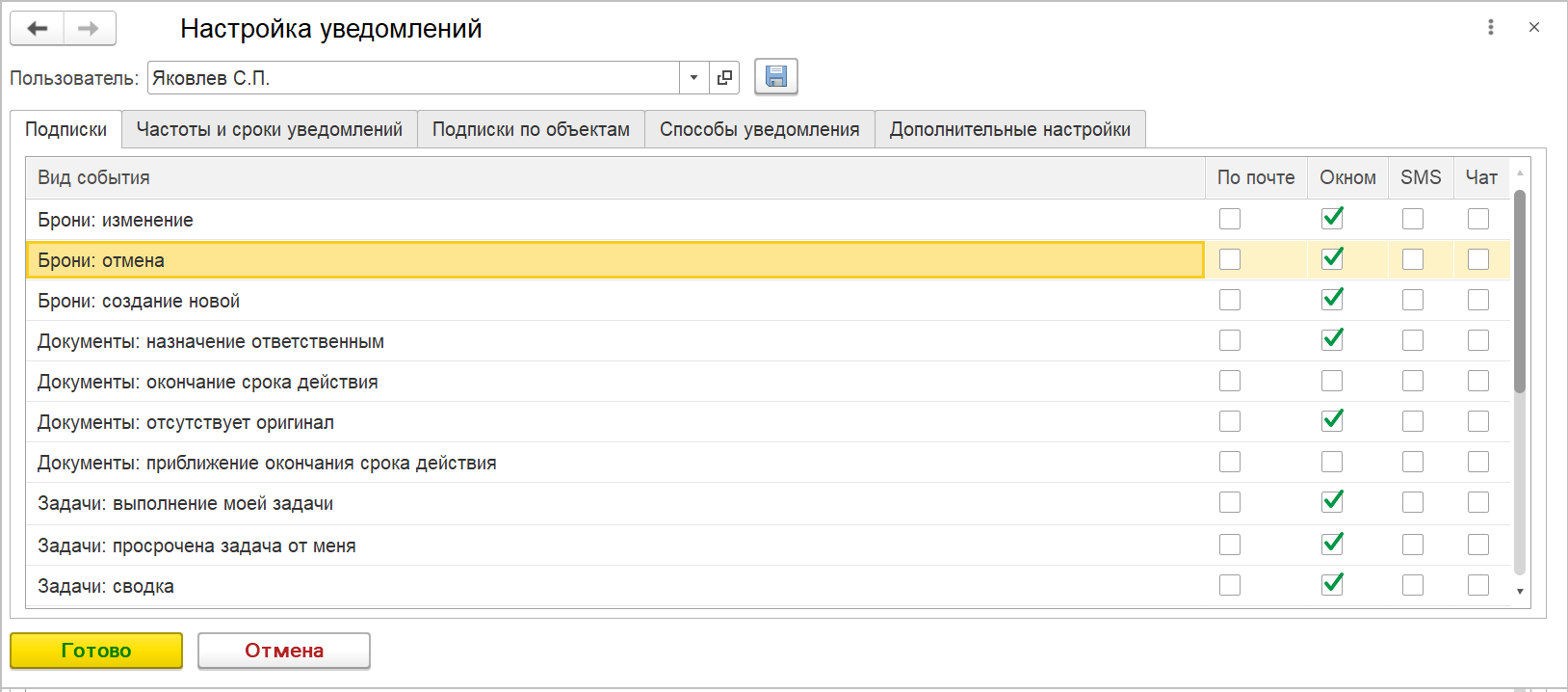Save settings with the floppy disk icon
The width and height of the screenshot is (1568, 692).
point(776,77)
